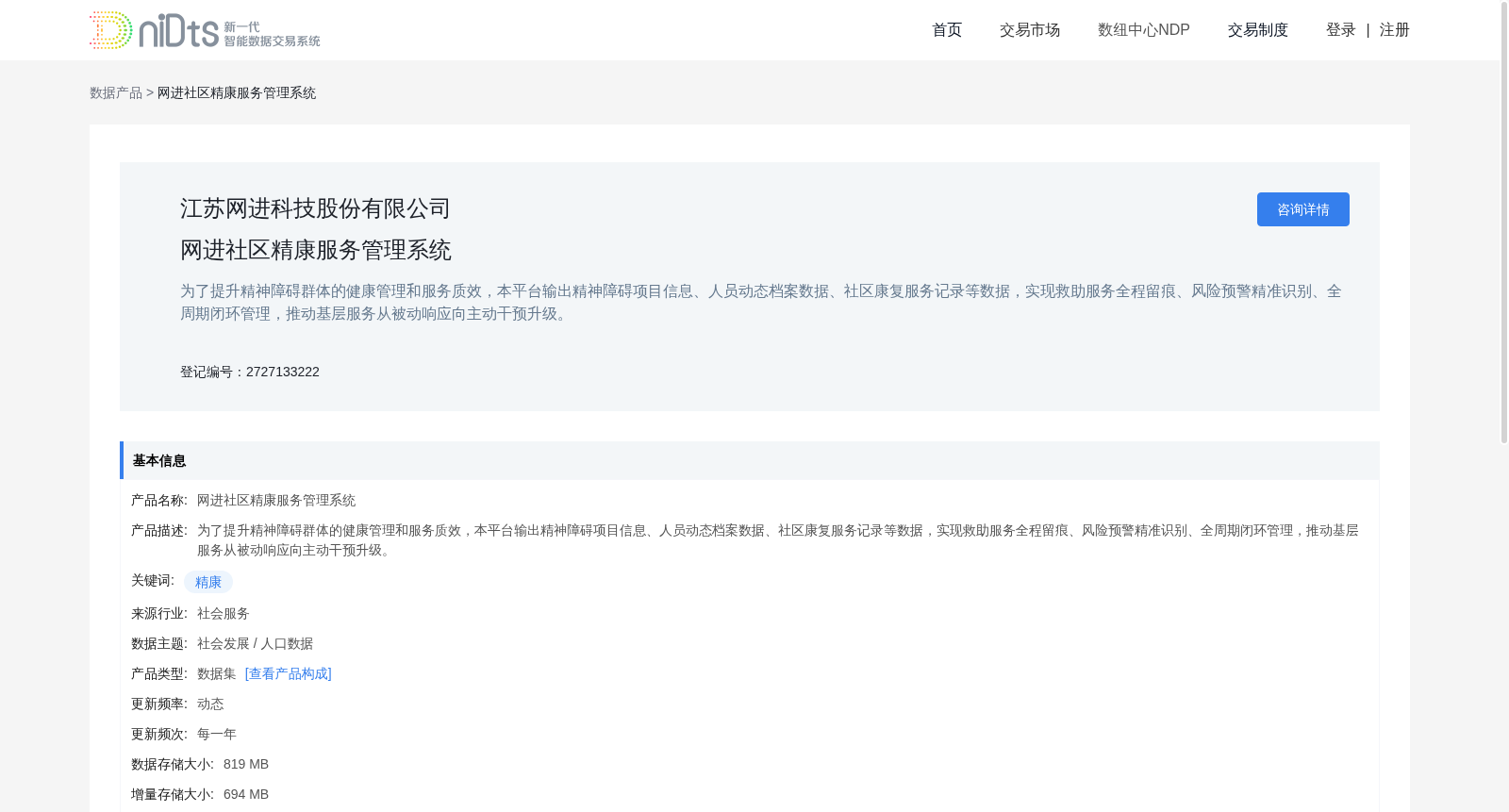
Task: Open the 交易制度 menu item
Action: pos(1258,30)
